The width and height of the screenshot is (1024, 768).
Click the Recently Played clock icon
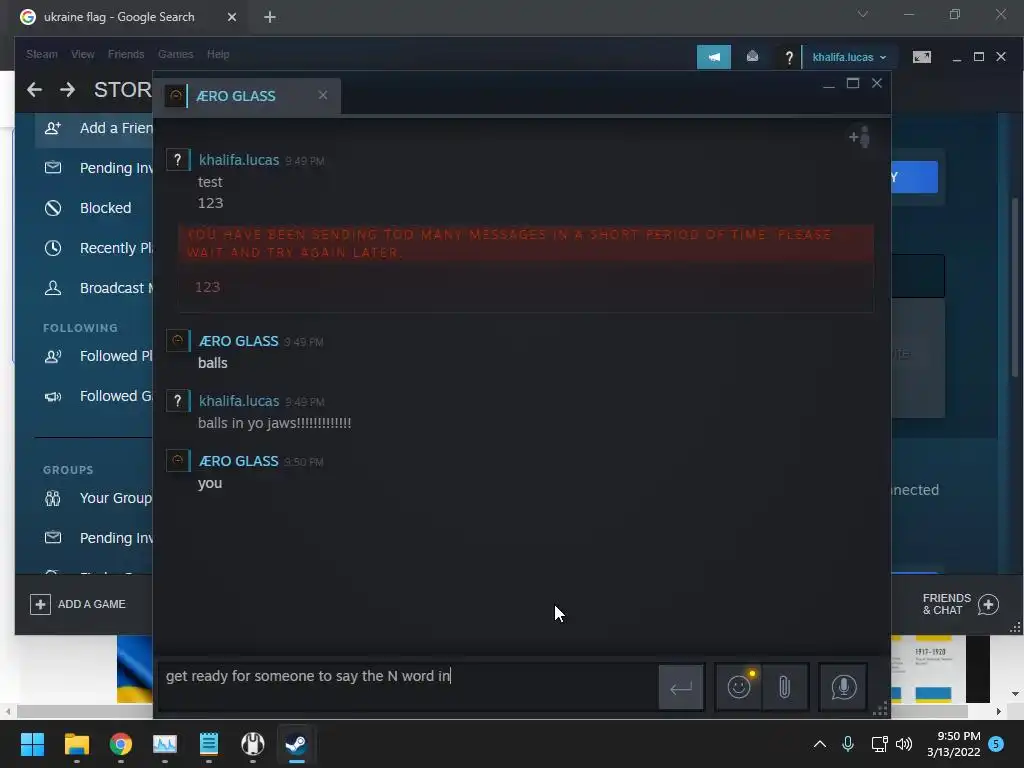pyautogui.click(x=53, y=248)
